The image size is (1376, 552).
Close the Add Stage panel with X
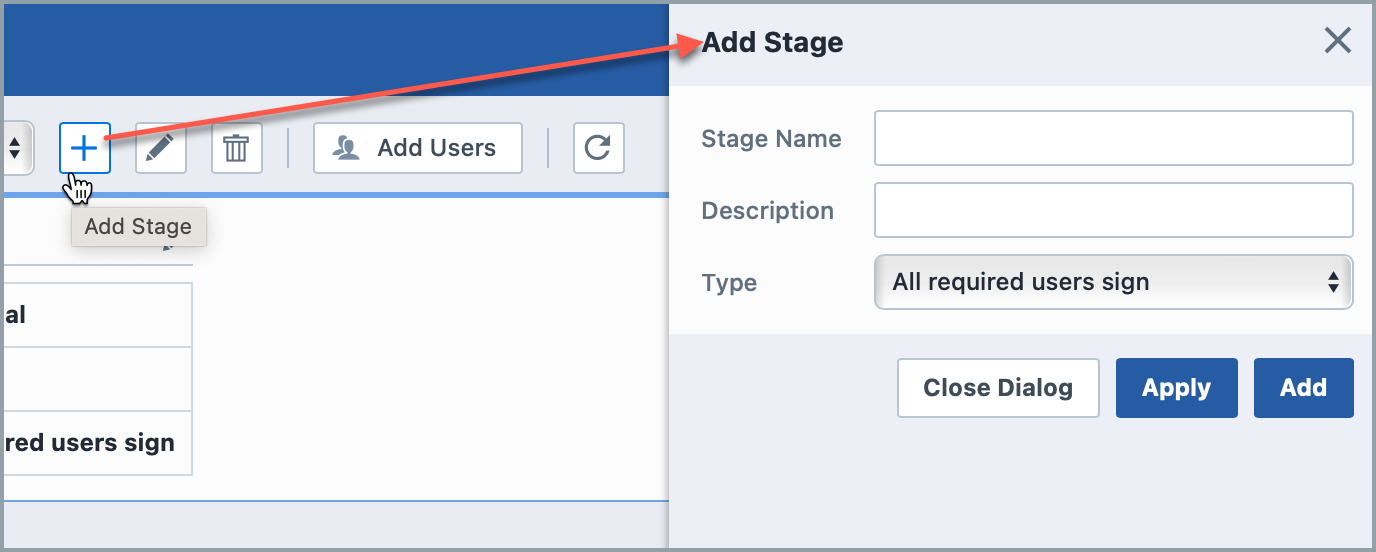coord(1337,41)
